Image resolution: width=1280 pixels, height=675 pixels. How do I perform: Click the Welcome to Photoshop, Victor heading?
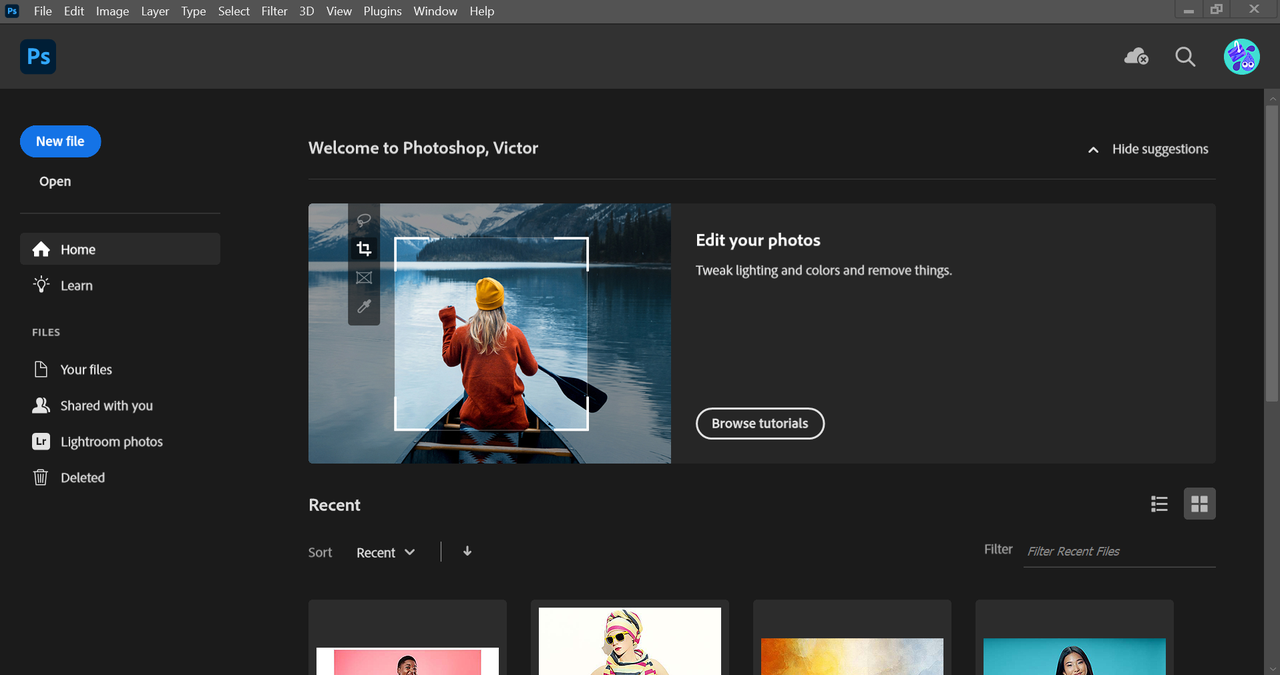tap(423, 148)
